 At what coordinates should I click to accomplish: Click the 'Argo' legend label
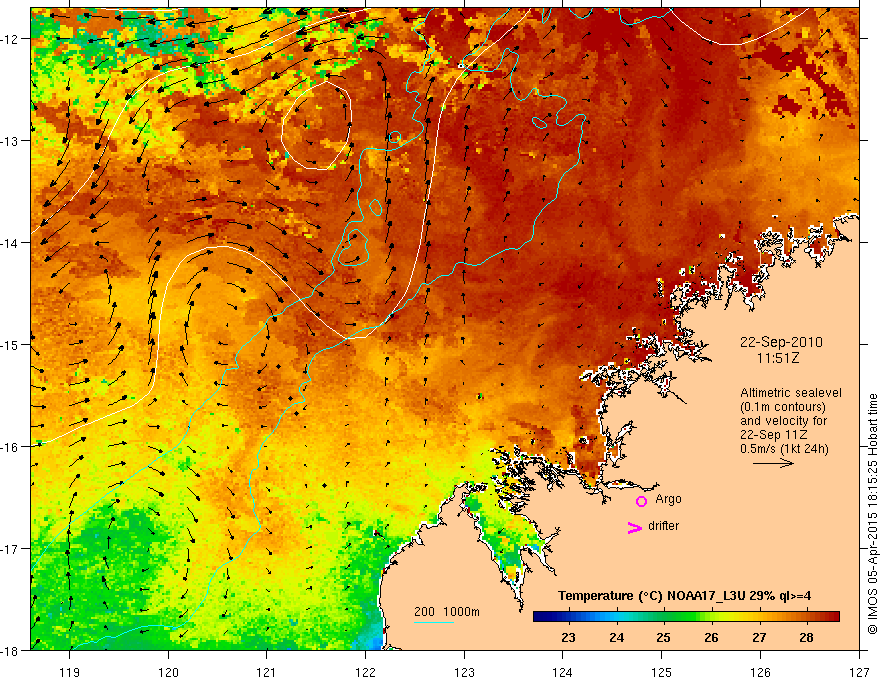(x=668, y=499)
